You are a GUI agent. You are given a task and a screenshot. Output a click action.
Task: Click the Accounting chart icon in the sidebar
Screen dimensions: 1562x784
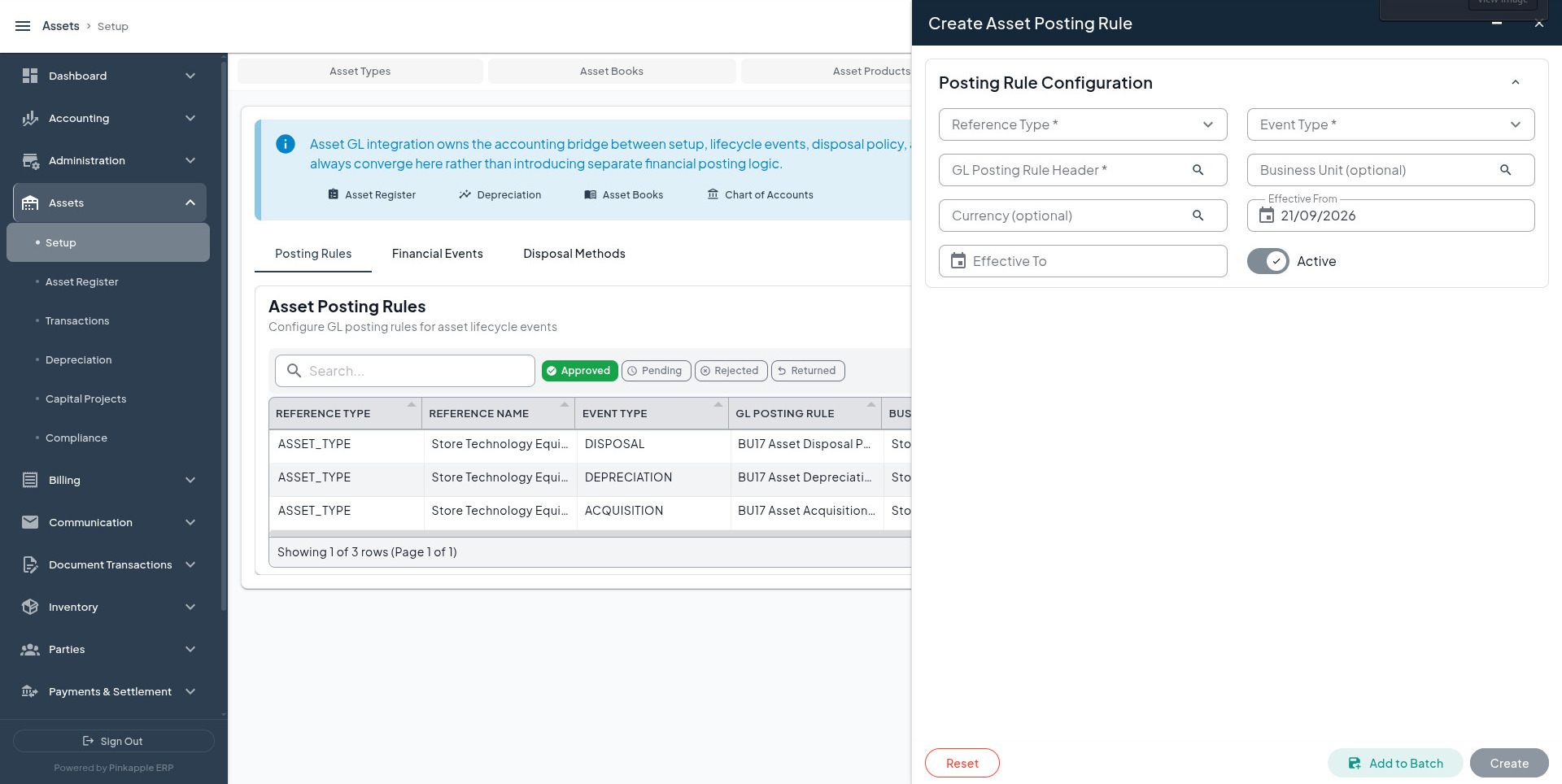click(x=30, y=118)
